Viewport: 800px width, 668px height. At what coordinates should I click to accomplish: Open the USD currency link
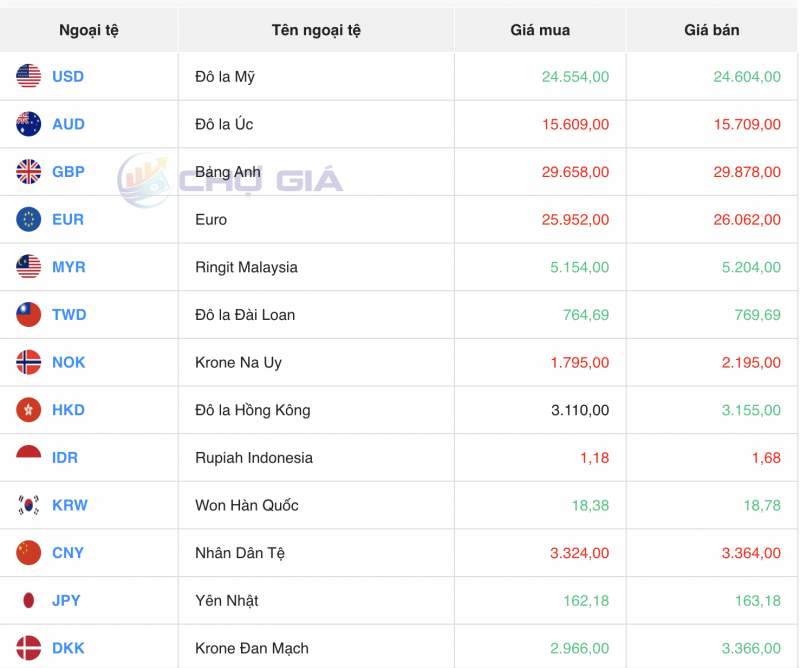[66, 76]
